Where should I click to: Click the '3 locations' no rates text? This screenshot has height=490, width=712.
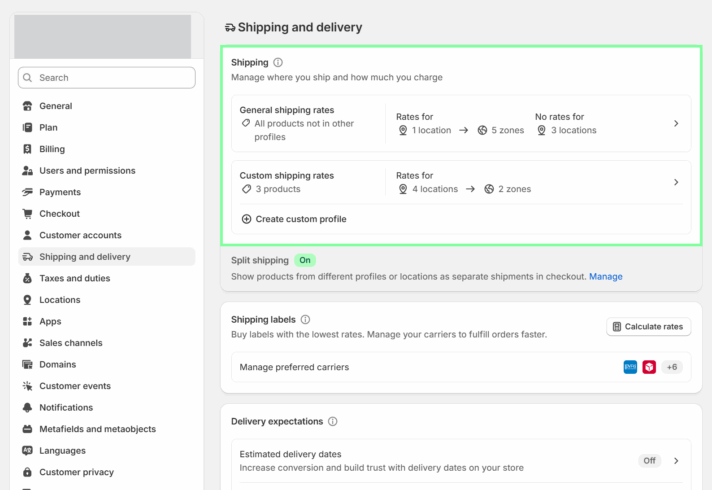pos(574,130)
